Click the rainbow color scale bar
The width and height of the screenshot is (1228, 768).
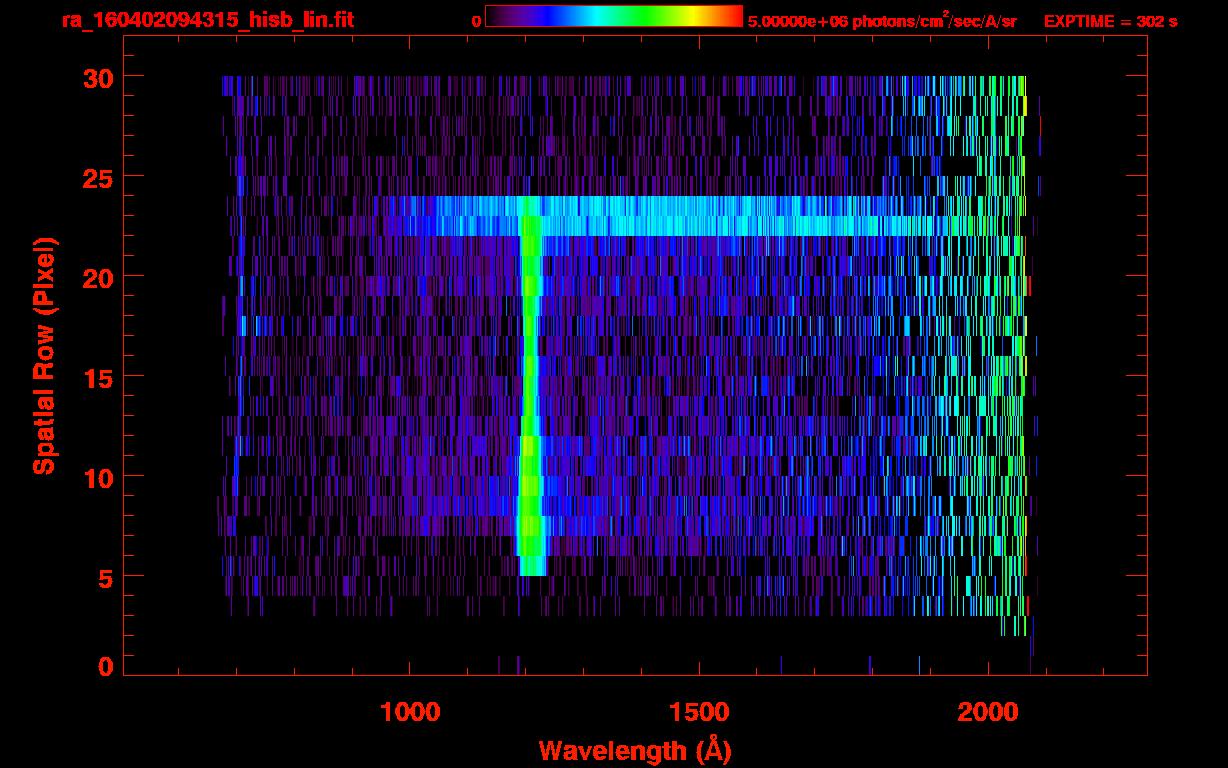[x=614, y=16]
